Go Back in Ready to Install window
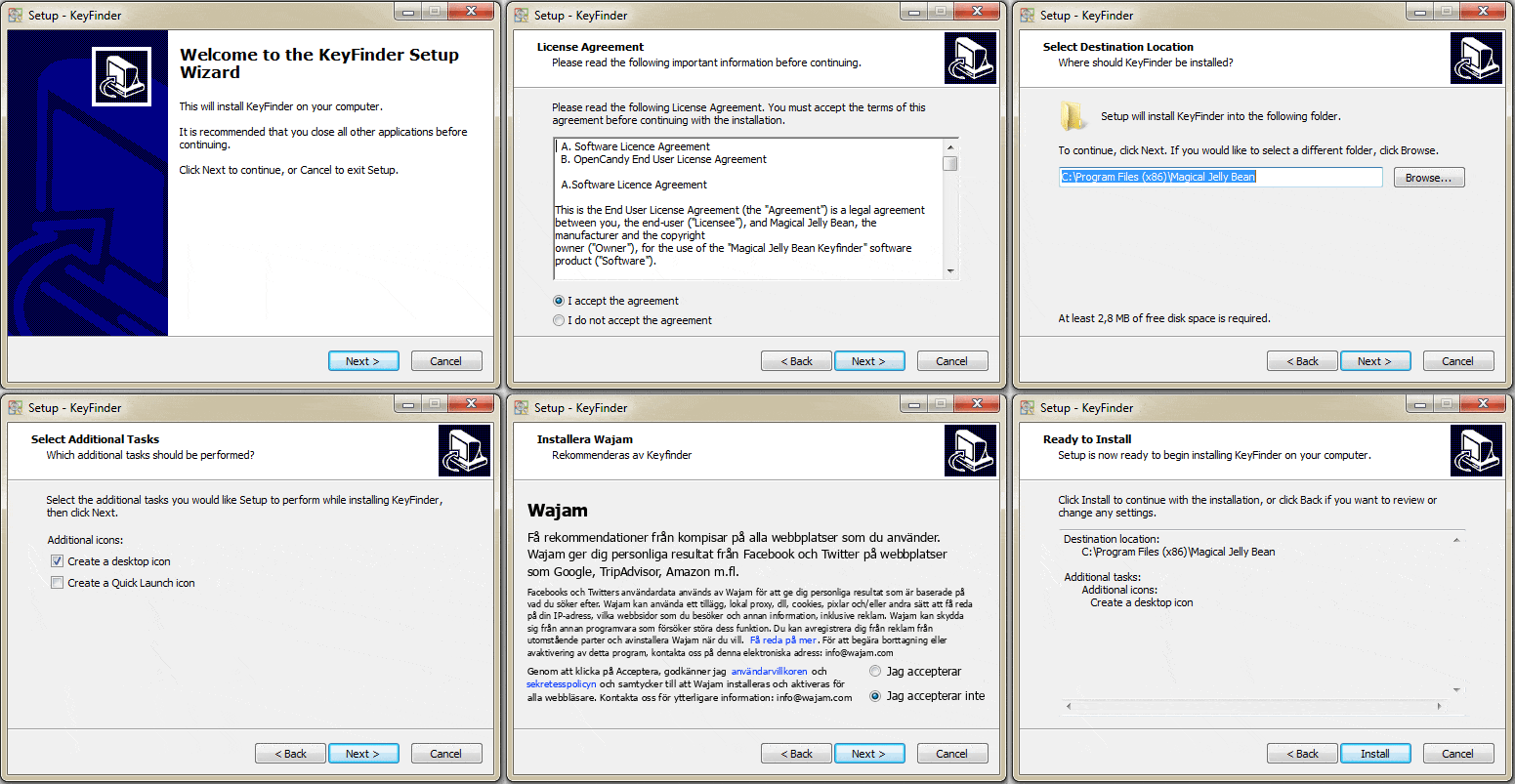 (1302, 753)
